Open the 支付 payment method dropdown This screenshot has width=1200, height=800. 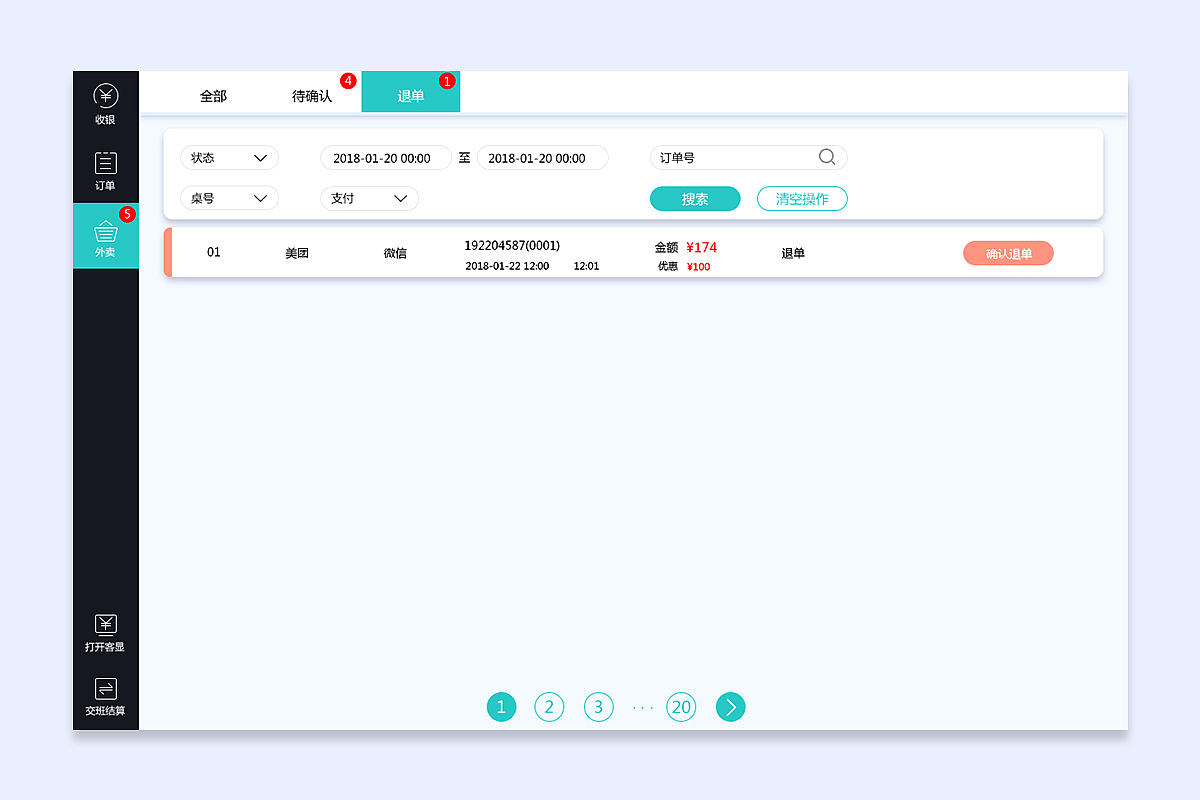(x=369, y=198)
